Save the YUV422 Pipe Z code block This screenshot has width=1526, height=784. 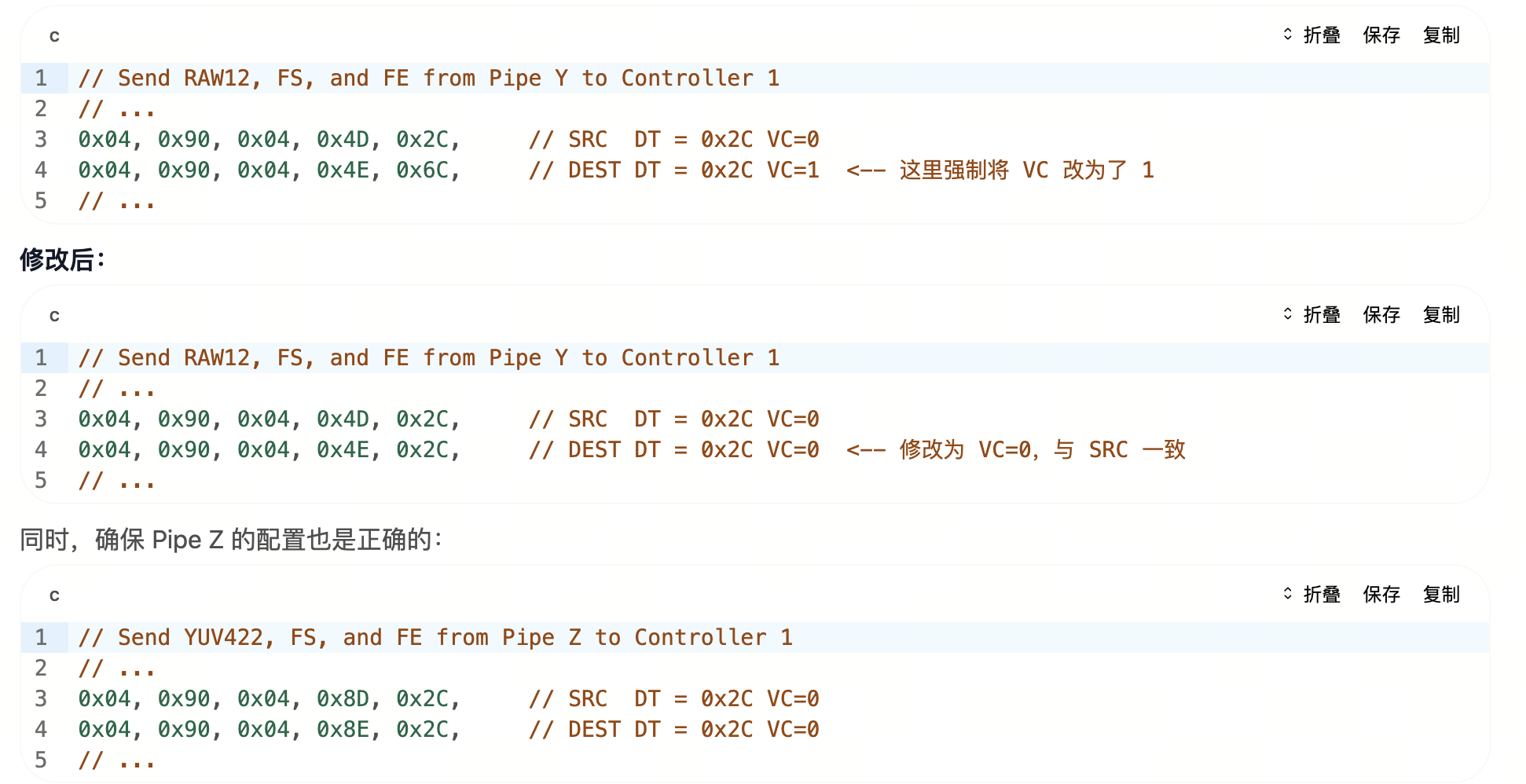(x=1381, y=595)
